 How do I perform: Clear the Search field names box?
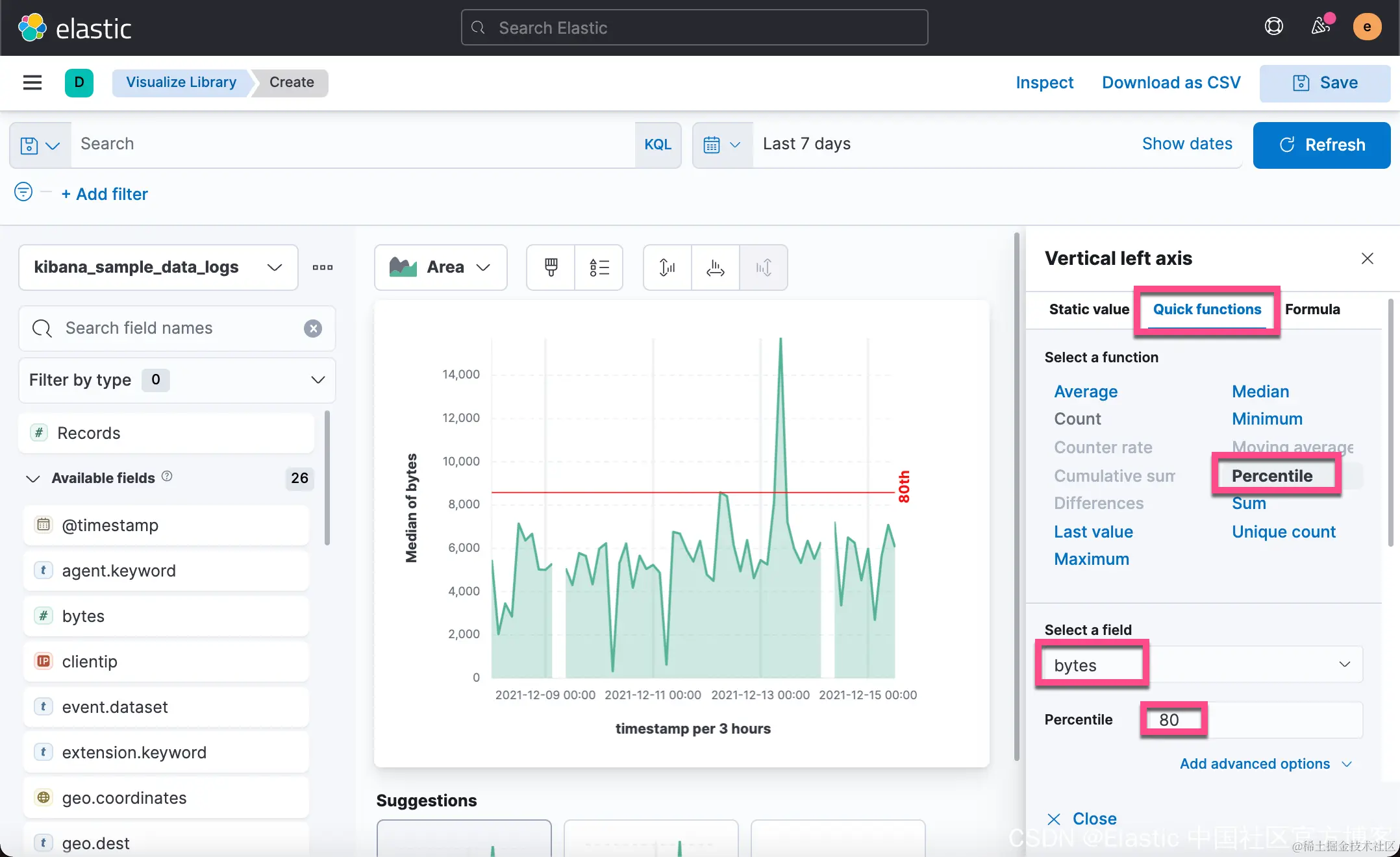tap(313, 329)
